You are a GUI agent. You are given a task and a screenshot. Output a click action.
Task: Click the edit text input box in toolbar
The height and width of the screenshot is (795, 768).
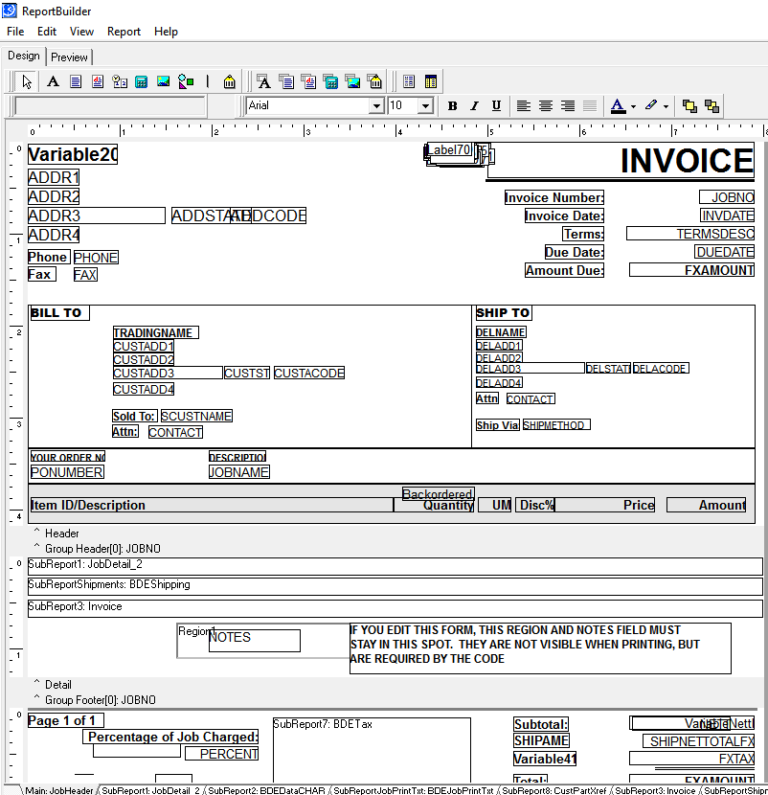pyautogui.click(x=109, y=106)
